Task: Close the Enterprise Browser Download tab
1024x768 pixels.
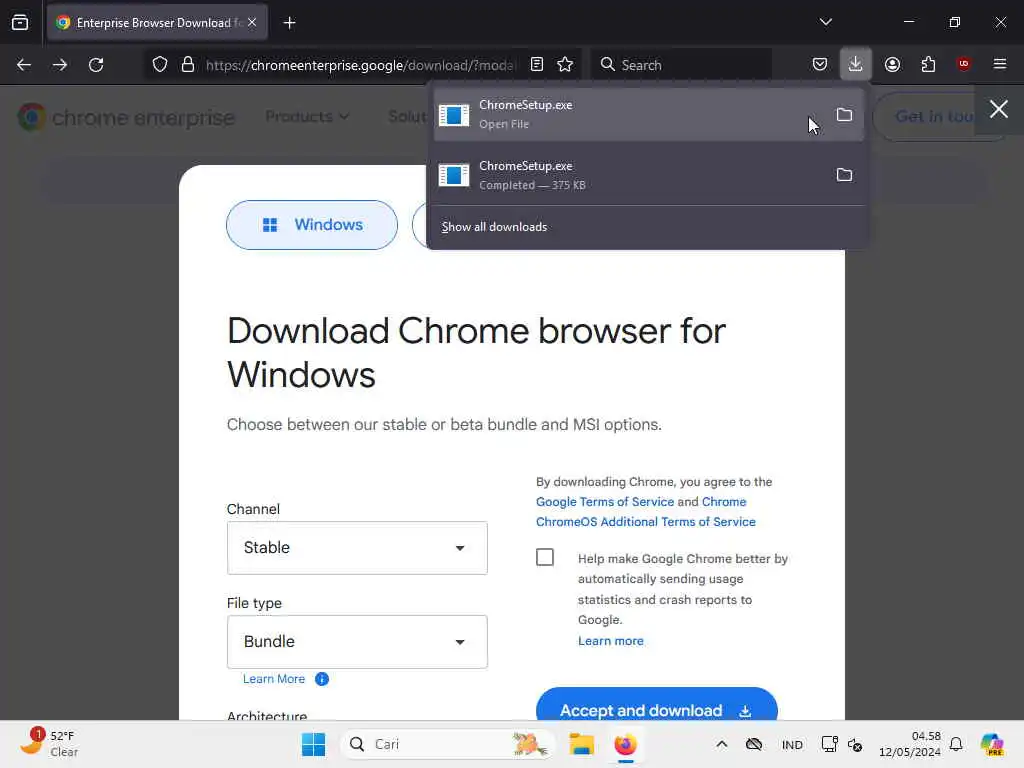Action: [252, 23]
